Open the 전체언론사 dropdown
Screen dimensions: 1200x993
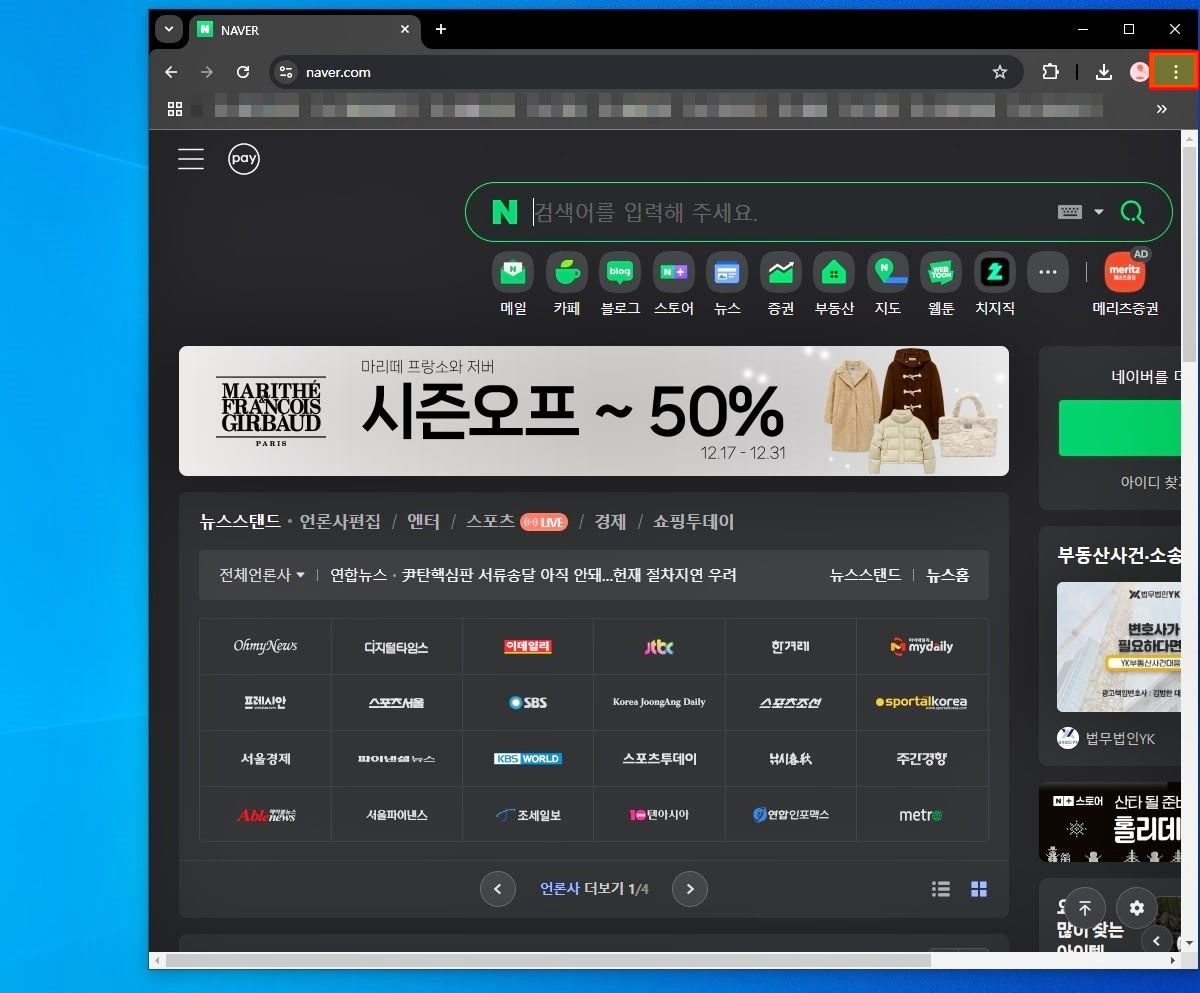(x=262, y=575)
